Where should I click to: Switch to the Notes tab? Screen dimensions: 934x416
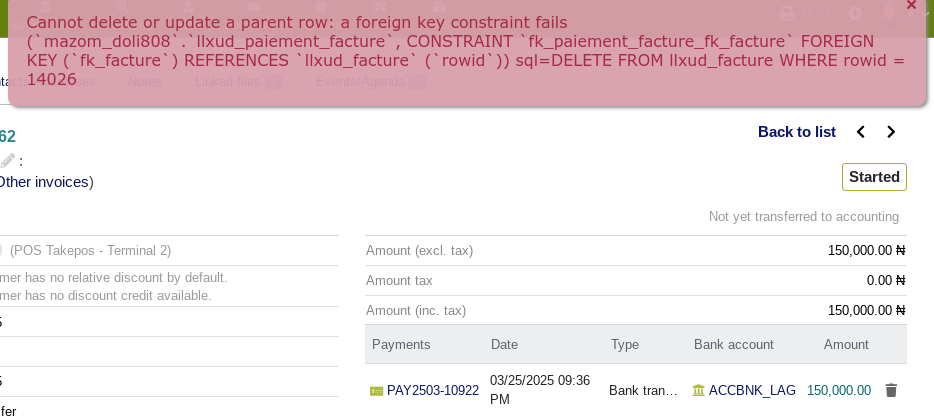[145, 82]
